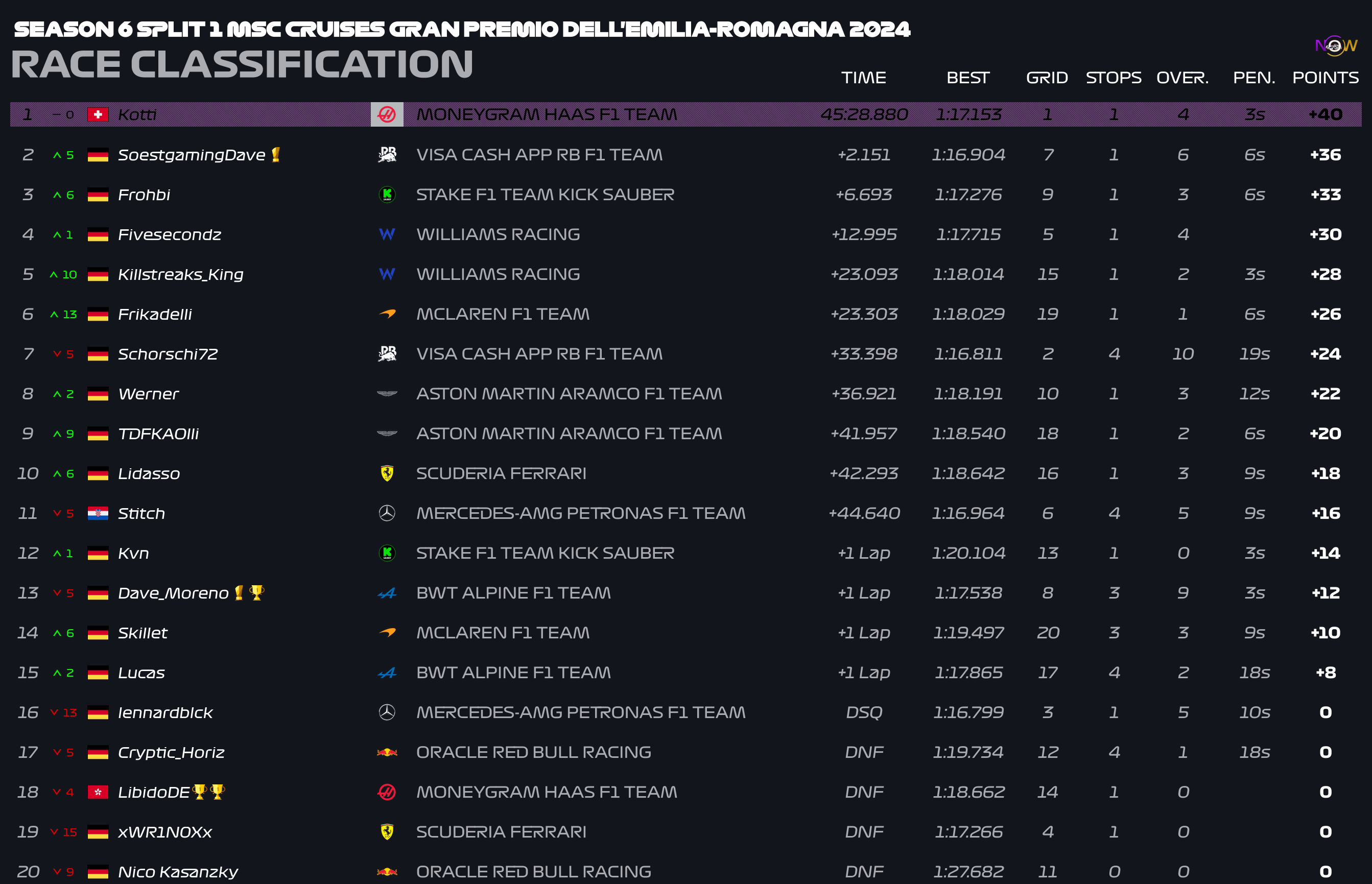Viewport: 1372px width, 884px height.
Task: Click the POINTS column header
Action: [x=1326, y=78]
